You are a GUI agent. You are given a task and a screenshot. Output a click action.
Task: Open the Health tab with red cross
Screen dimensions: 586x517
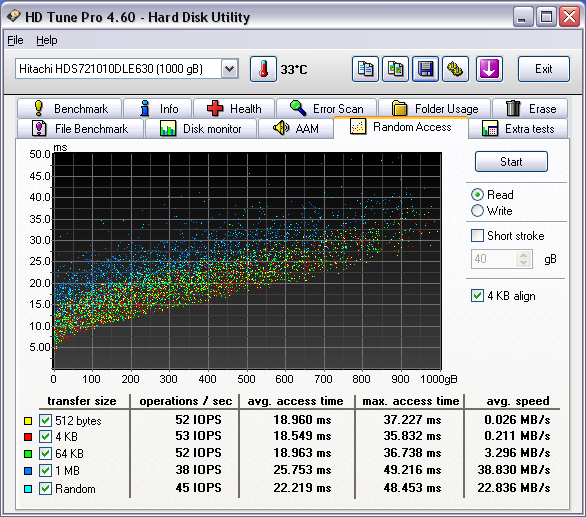[x=234, y=109]
